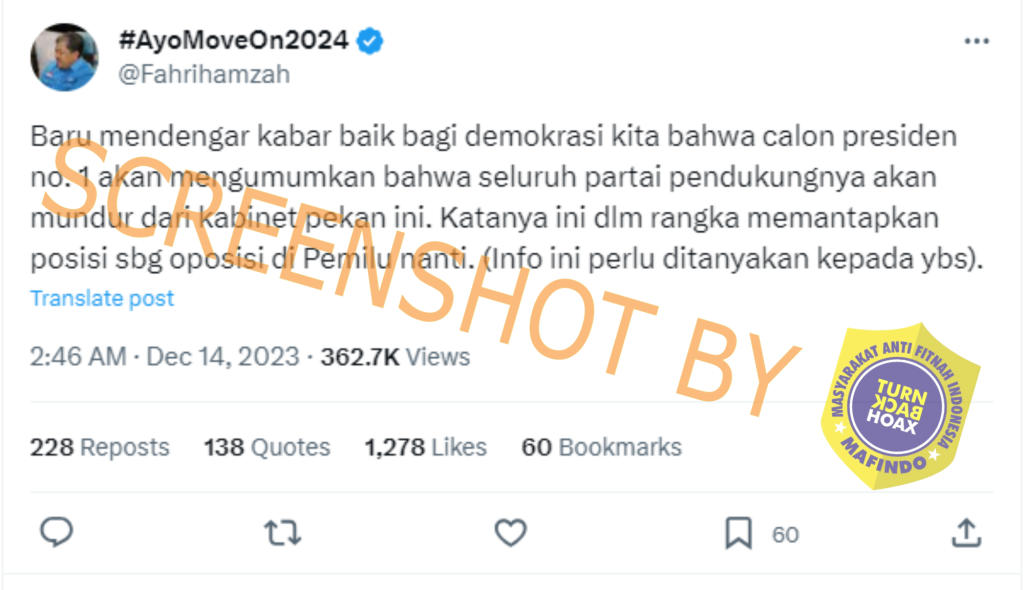1024x590 pixels.
Task: Like the post with heart icon
Action: (510, 533)
